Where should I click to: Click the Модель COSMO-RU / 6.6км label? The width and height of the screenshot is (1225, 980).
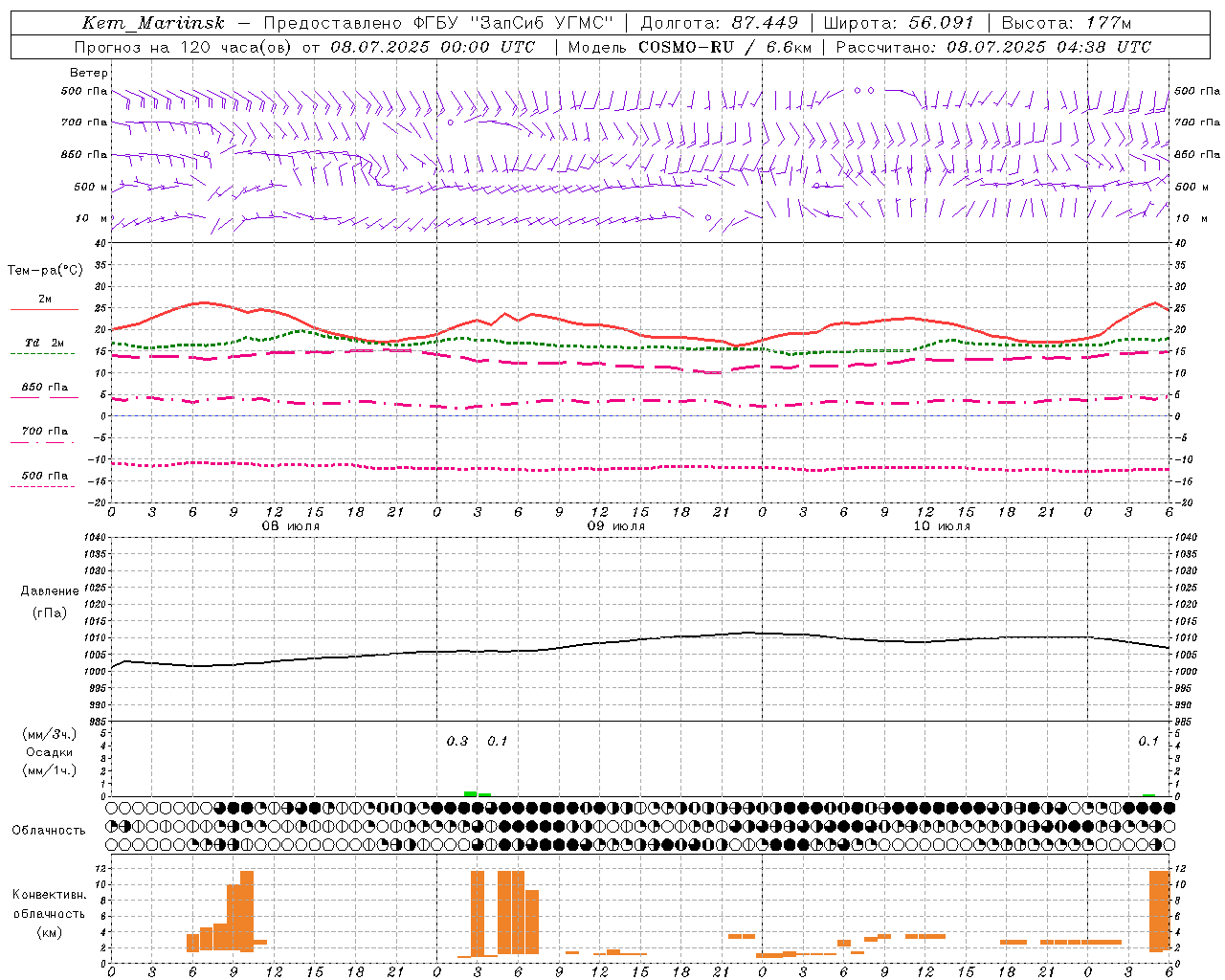coord(690,47)
